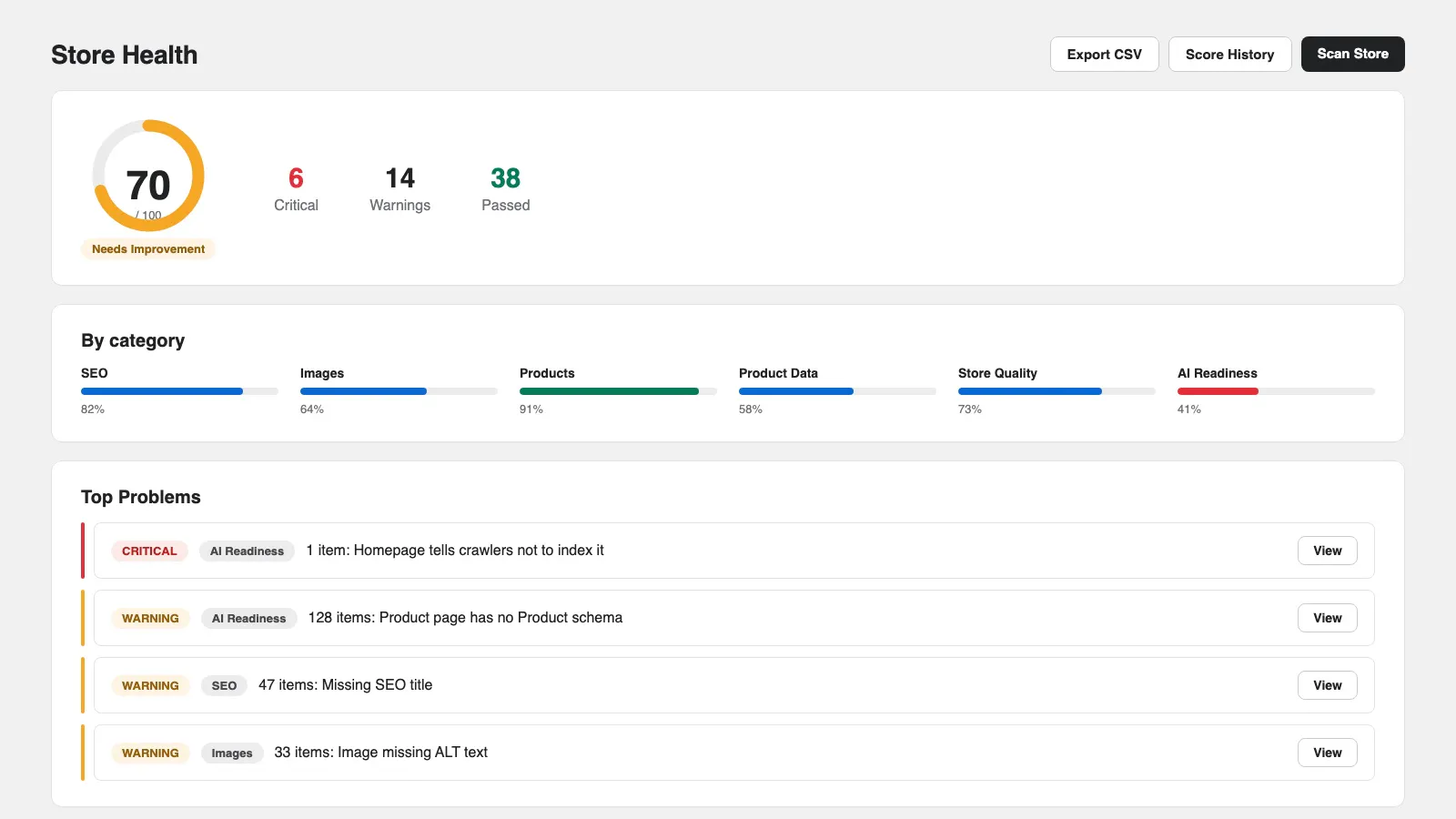
Task: Click the SEO category progress bar
Action: click(x=179, y=391)
